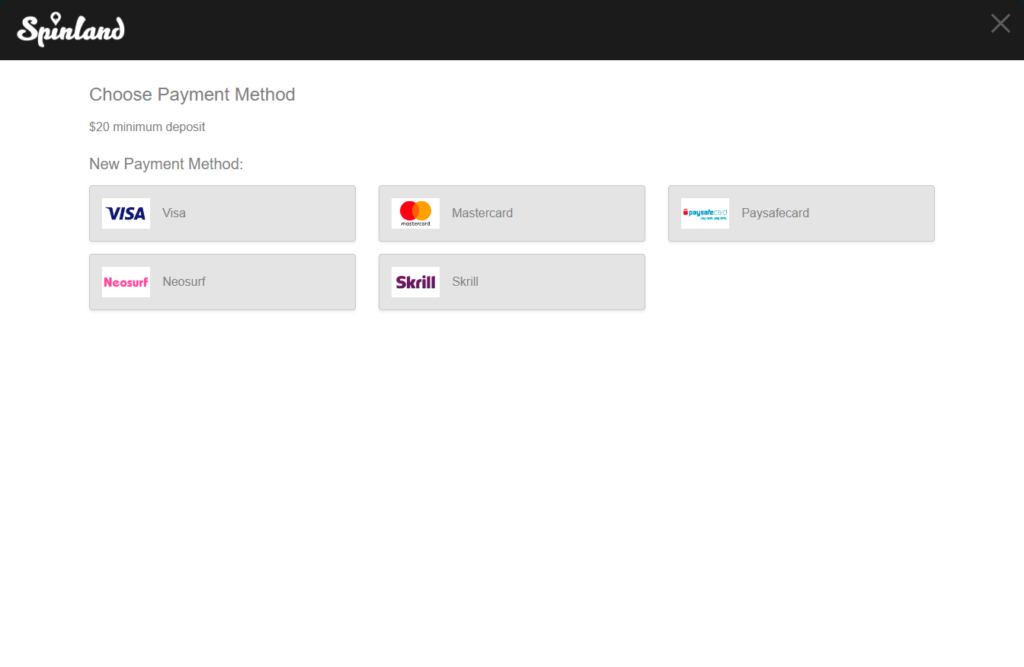
Task: Click the "$20 minimum deposit" text
Action: tap(147, 127)
